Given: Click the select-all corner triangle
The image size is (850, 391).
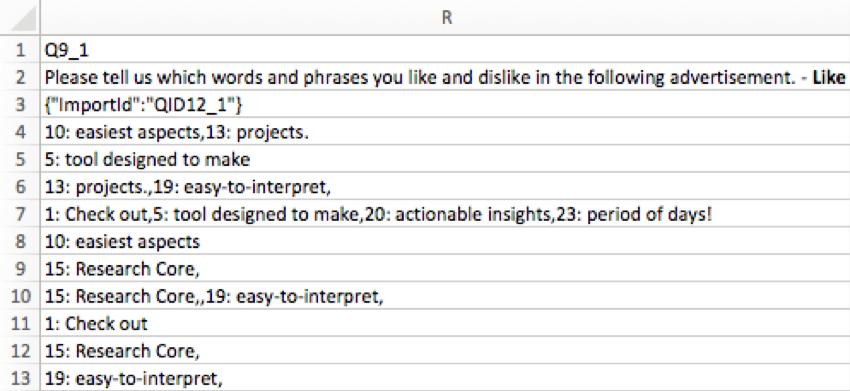Looking at the screenshot, I should [20, 18].
